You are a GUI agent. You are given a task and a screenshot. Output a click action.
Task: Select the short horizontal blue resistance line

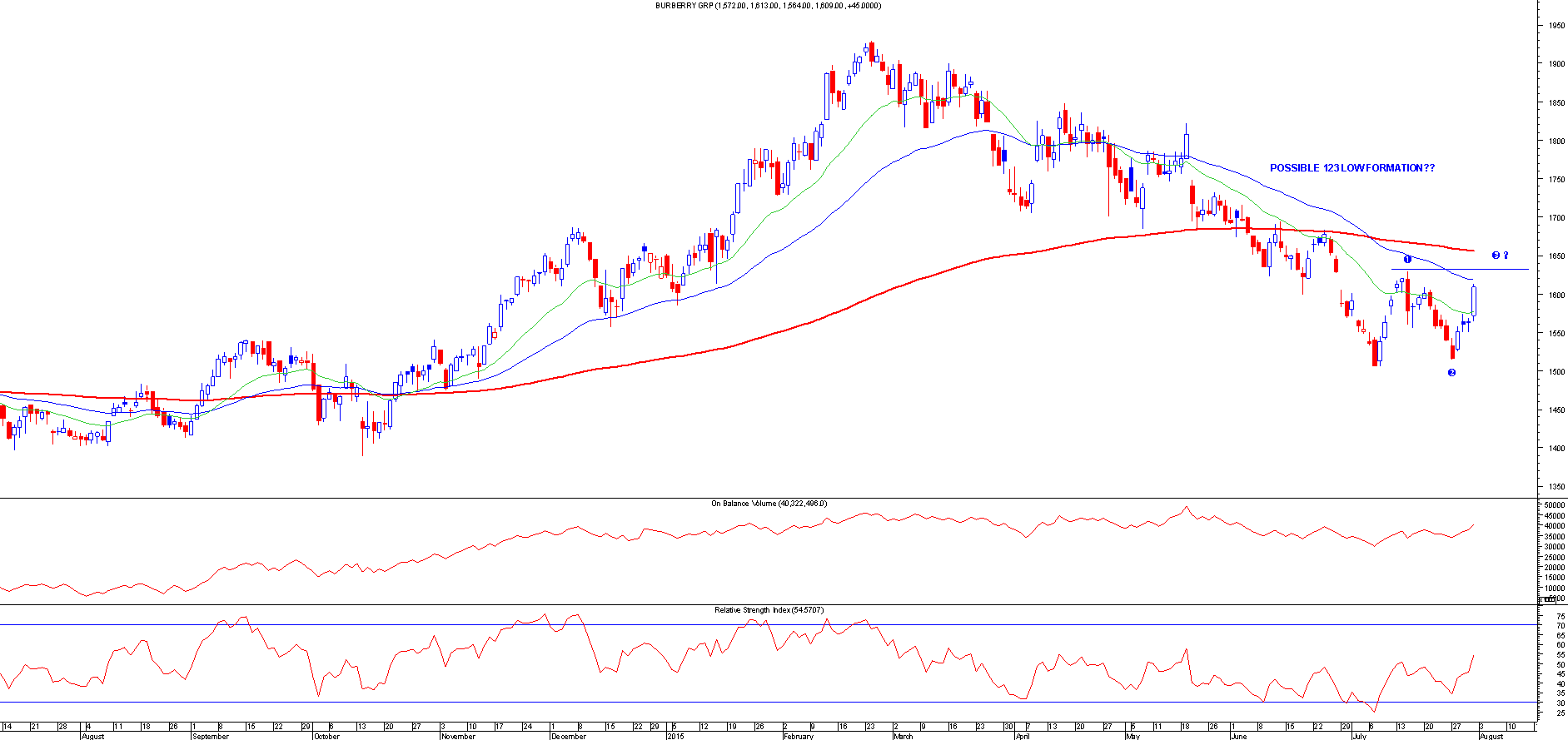[x=1459, y=270]
